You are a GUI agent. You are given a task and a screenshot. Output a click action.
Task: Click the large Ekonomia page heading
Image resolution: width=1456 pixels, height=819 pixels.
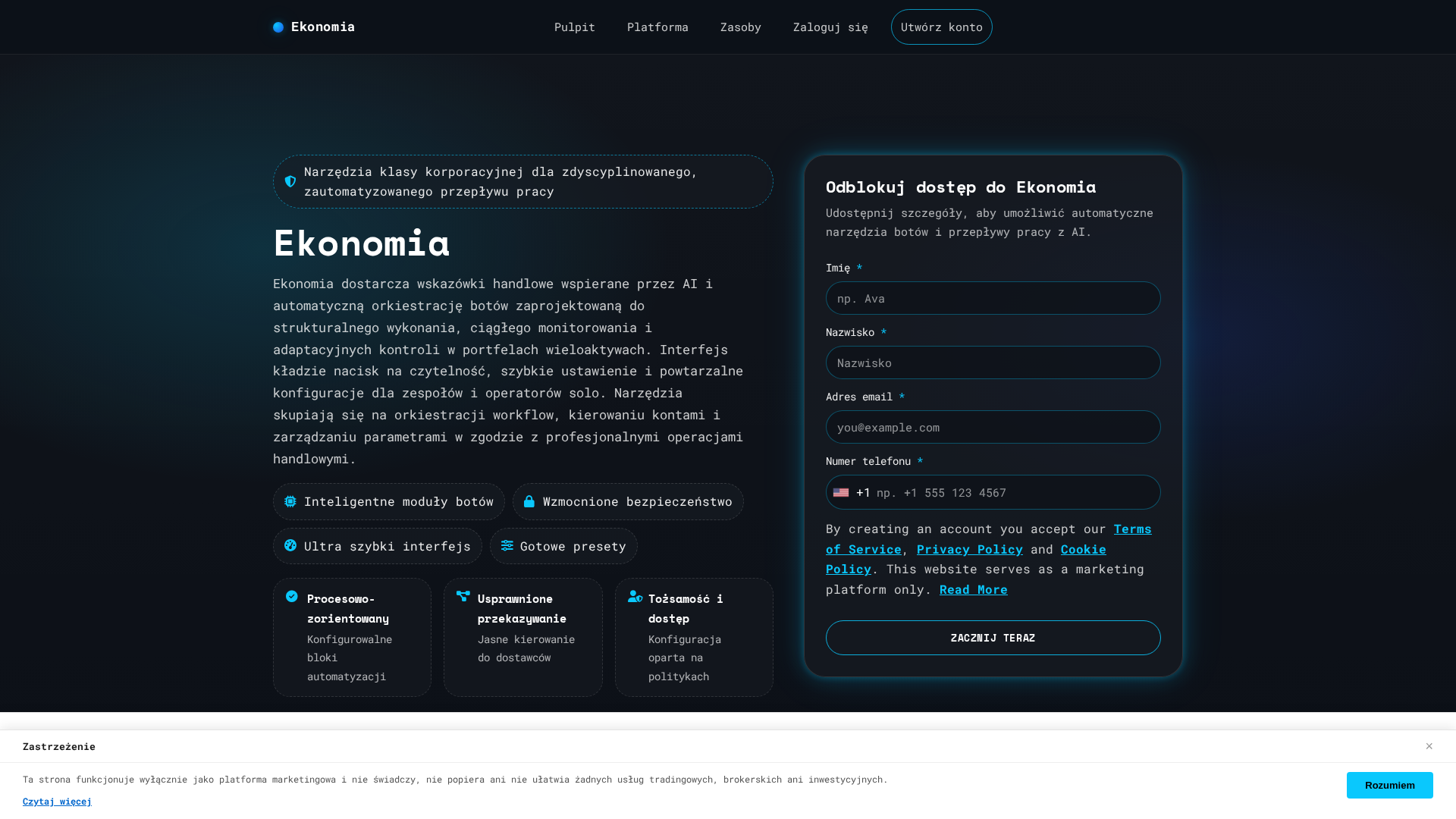tap(362, 243)
